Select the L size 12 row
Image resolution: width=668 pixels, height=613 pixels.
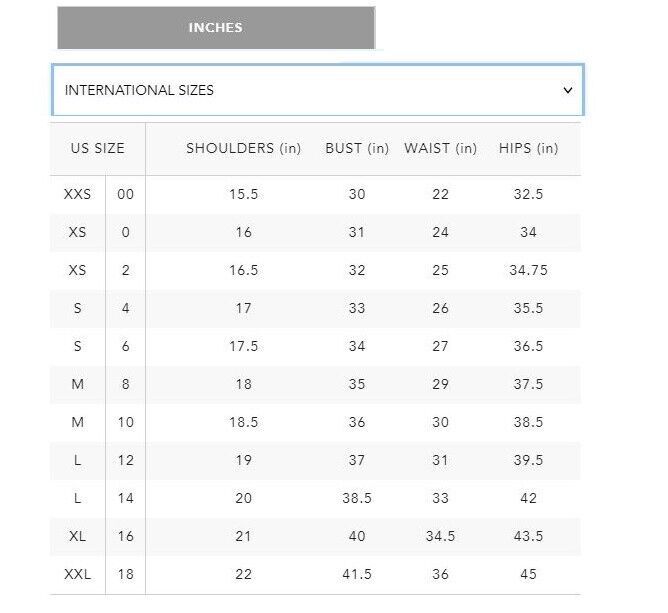(315, 460)
